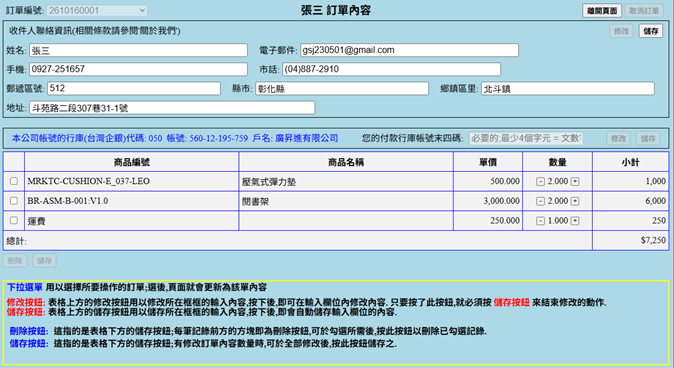The width and height of the screenshot is (674, 368).
Task: Click the postal code field 512
Action: pos(134,88)
